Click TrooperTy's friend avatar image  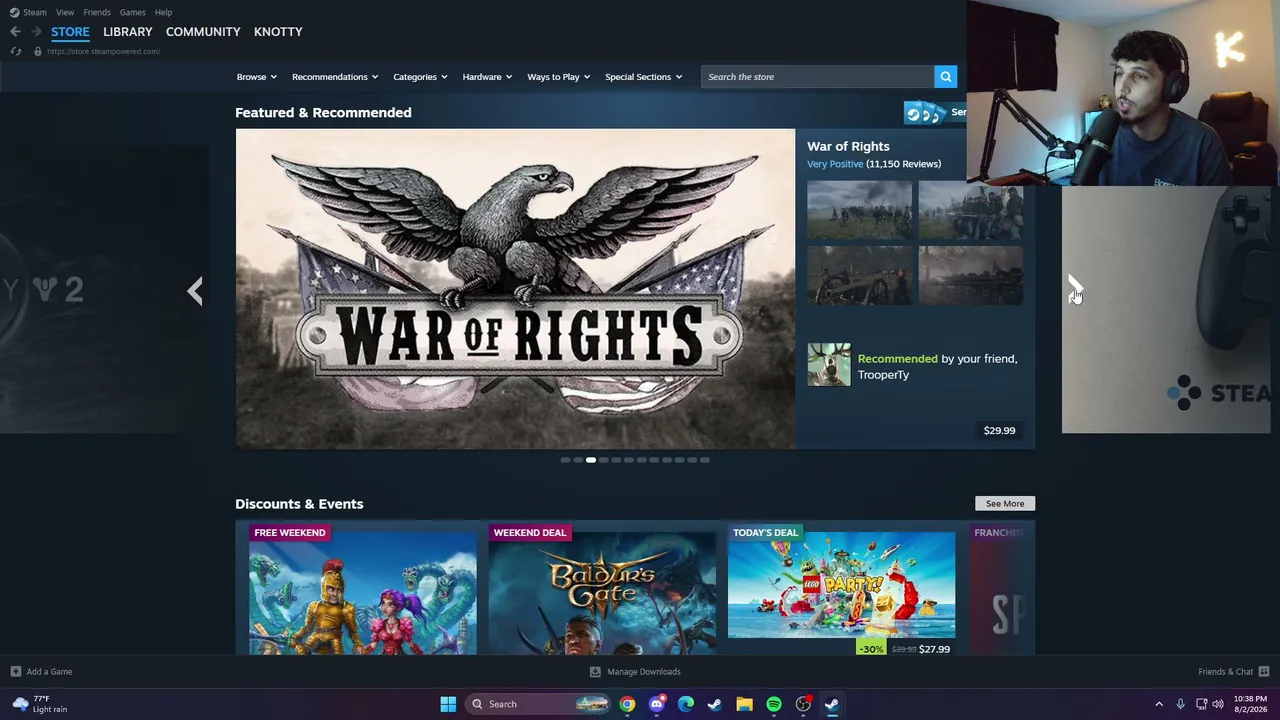pyautogui.click(x=829, y=365)
